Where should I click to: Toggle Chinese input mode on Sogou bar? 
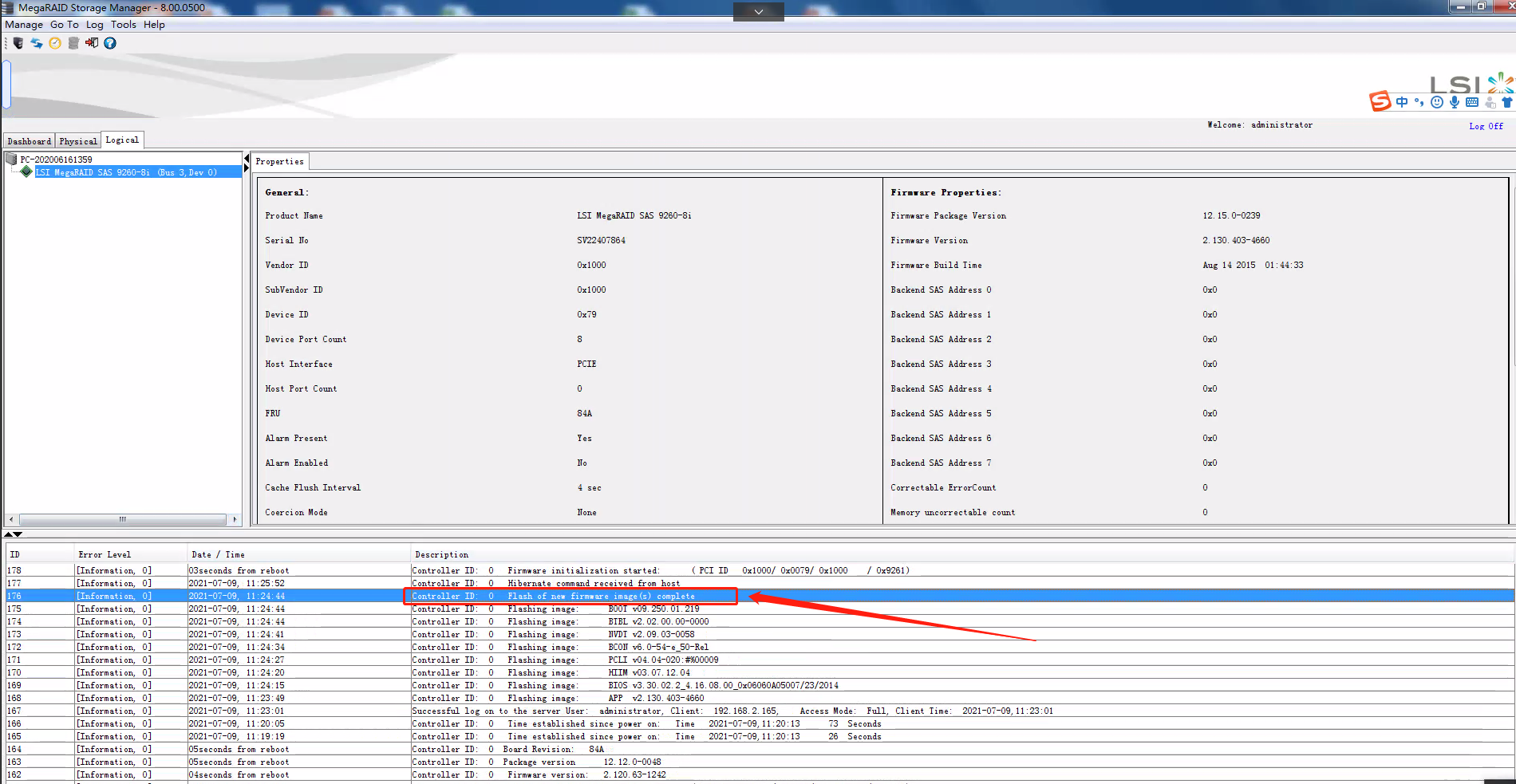(1402, 102)
